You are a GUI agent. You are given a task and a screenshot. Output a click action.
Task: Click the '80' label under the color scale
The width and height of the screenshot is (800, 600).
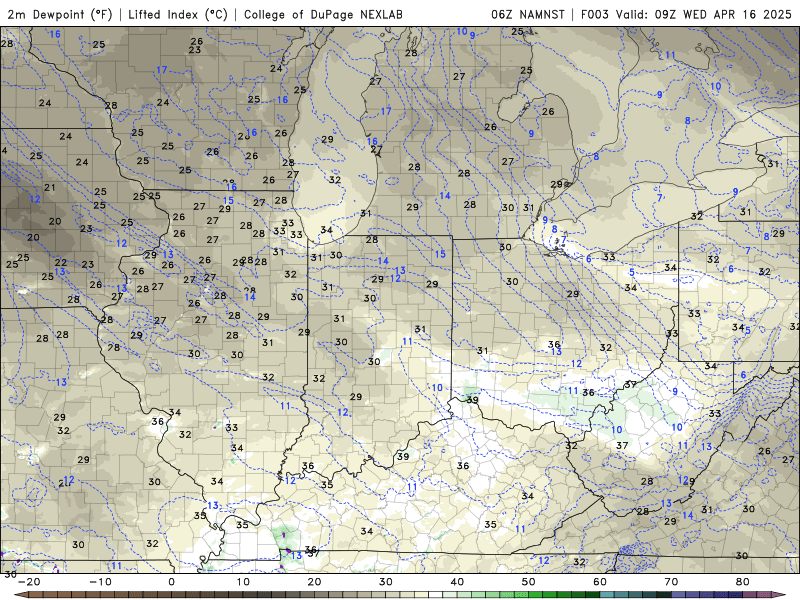743,582
